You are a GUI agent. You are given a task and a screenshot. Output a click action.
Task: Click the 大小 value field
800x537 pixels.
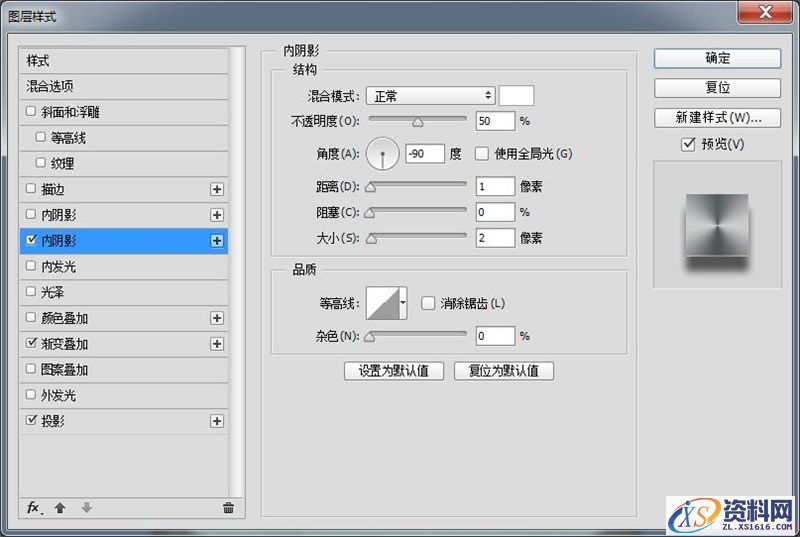tap(495, 238)
